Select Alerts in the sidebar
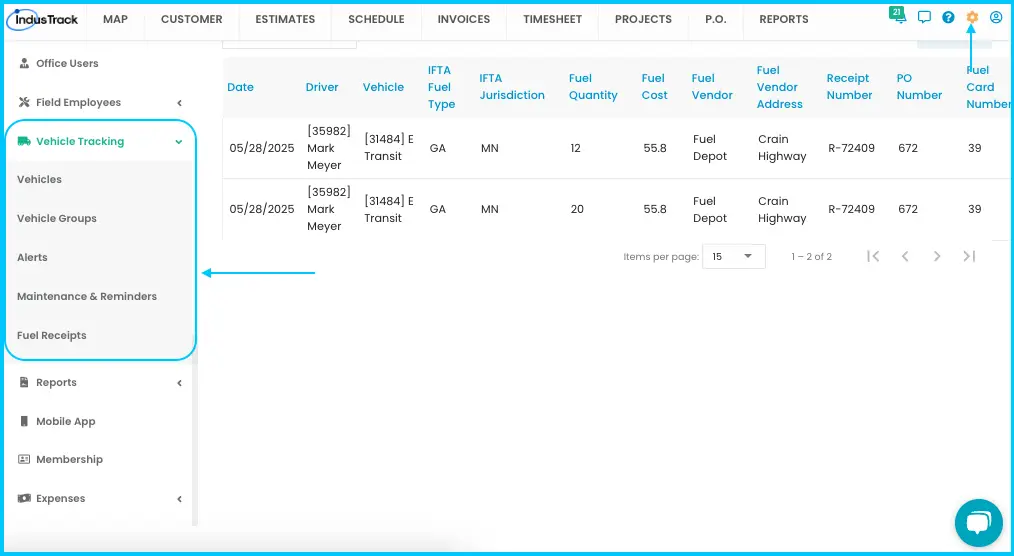This screenshot has height=556, width=1014. 32,257
